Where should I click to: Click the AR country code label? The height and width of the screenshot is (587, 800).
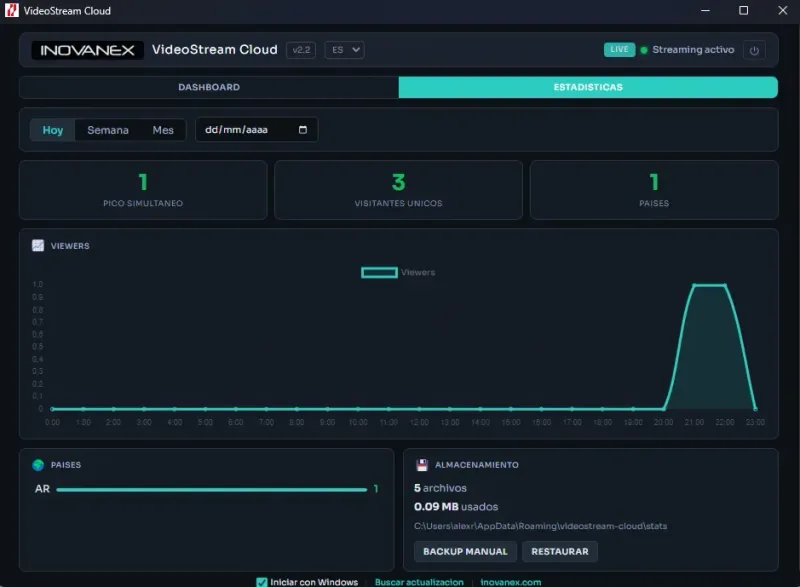[x=42, y=489]
